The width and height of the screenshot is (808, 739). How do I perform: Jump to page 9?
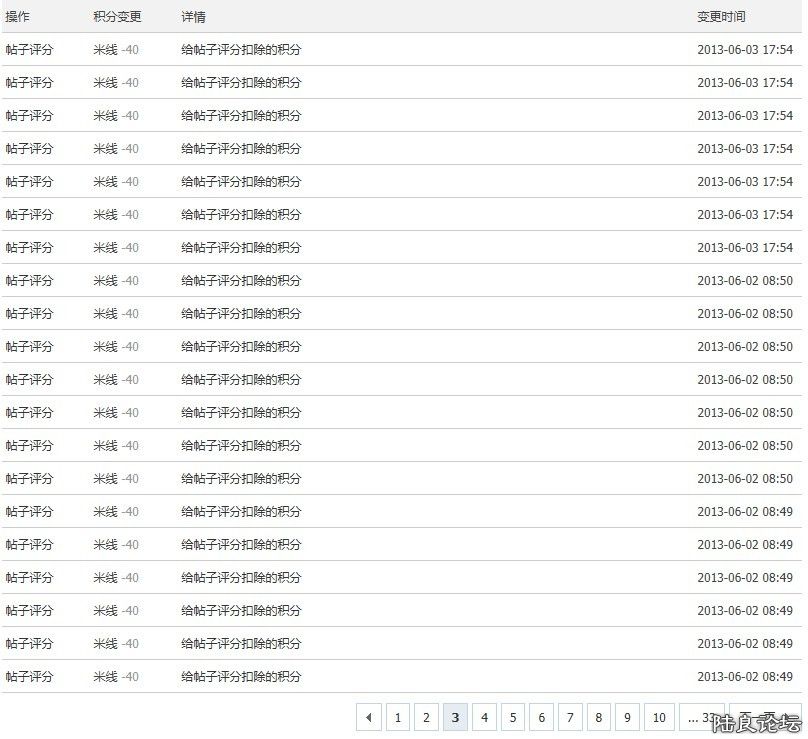(627, 717)
